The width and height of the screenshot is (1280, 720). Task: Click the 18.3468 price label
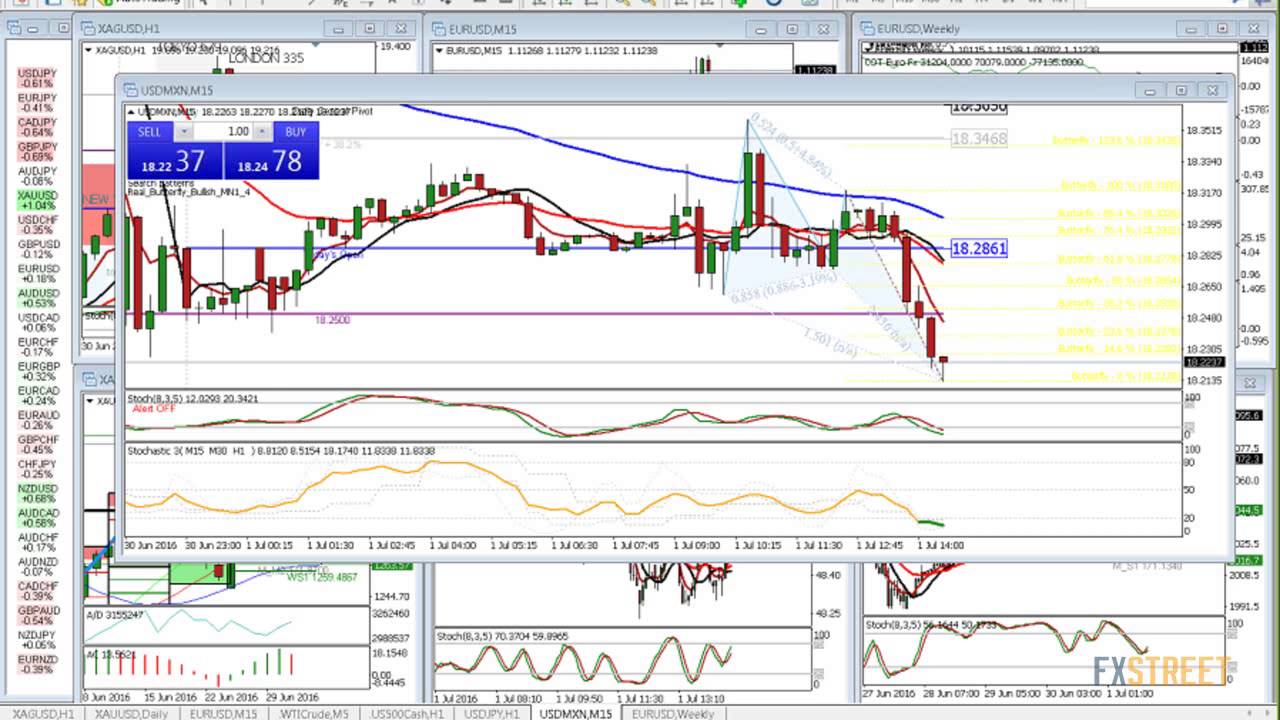(x=979, y=139)
